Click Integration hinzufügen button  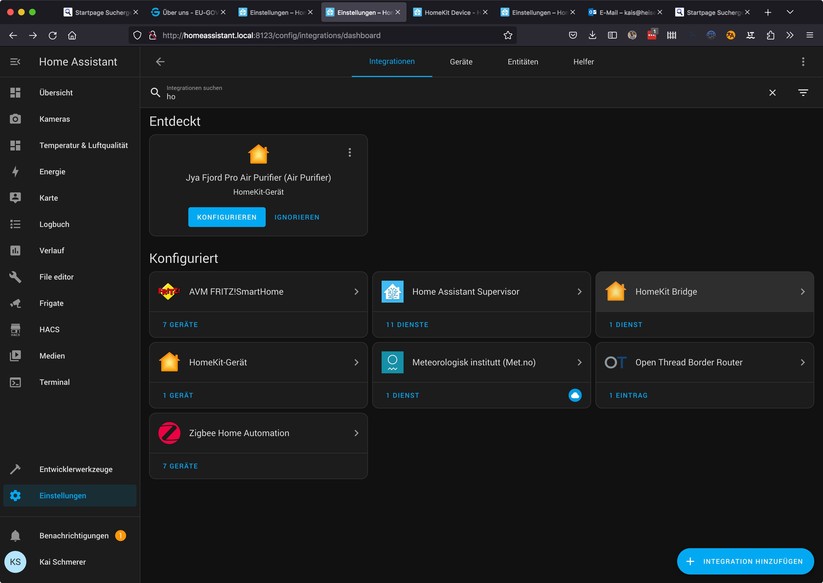click(745, 561)
